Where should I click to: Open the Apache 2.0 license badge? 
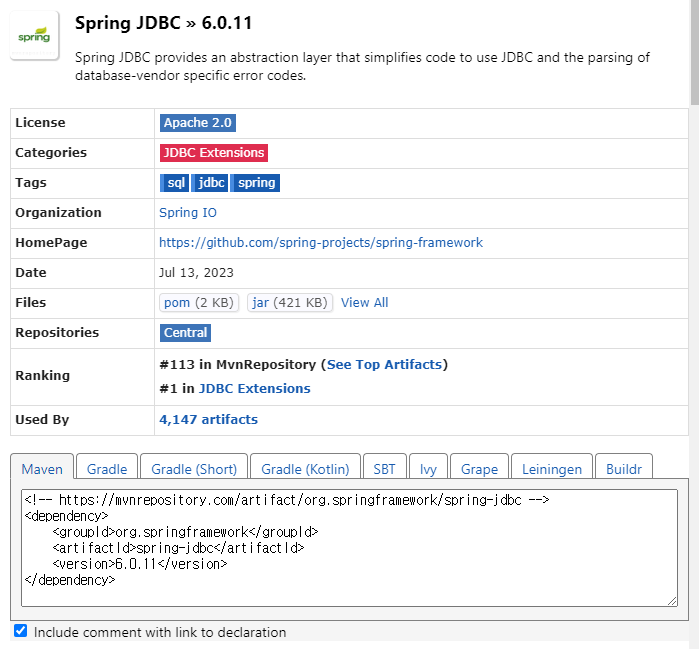pos(197,123)
